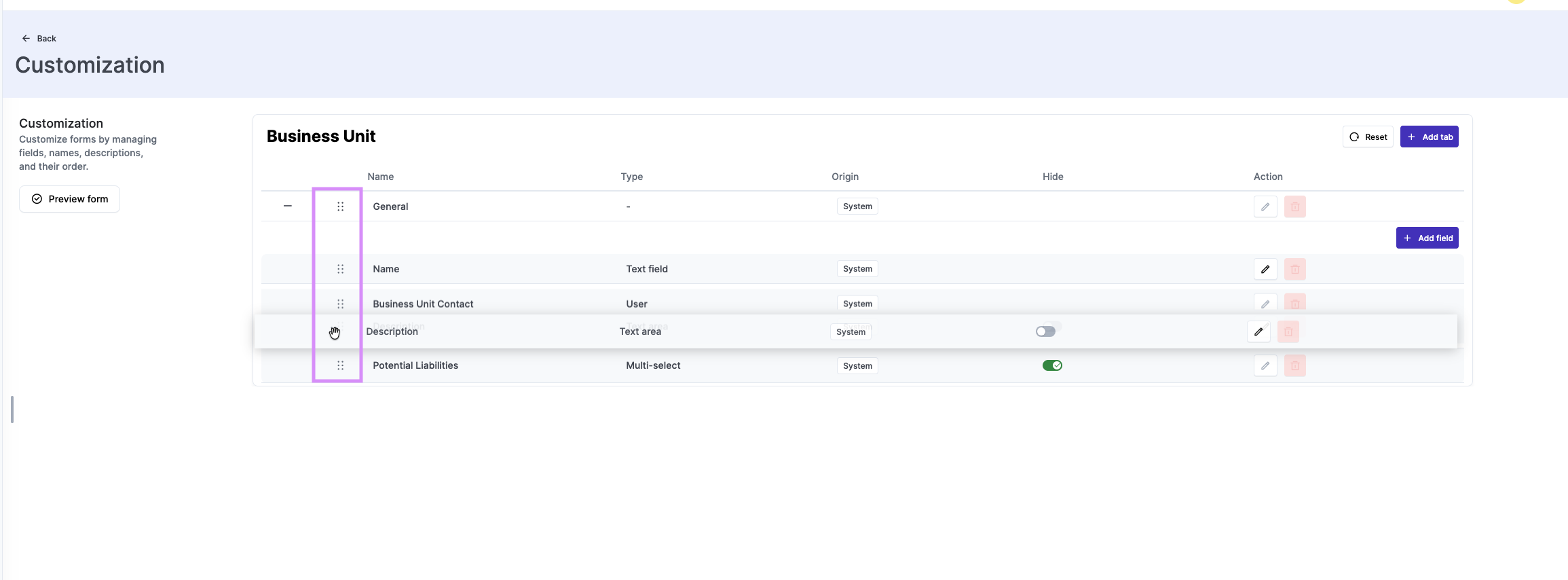Click drag handle for Potential Liabilities
Viewport: 1568px width, 580px height.
click(x=340, y=365)
